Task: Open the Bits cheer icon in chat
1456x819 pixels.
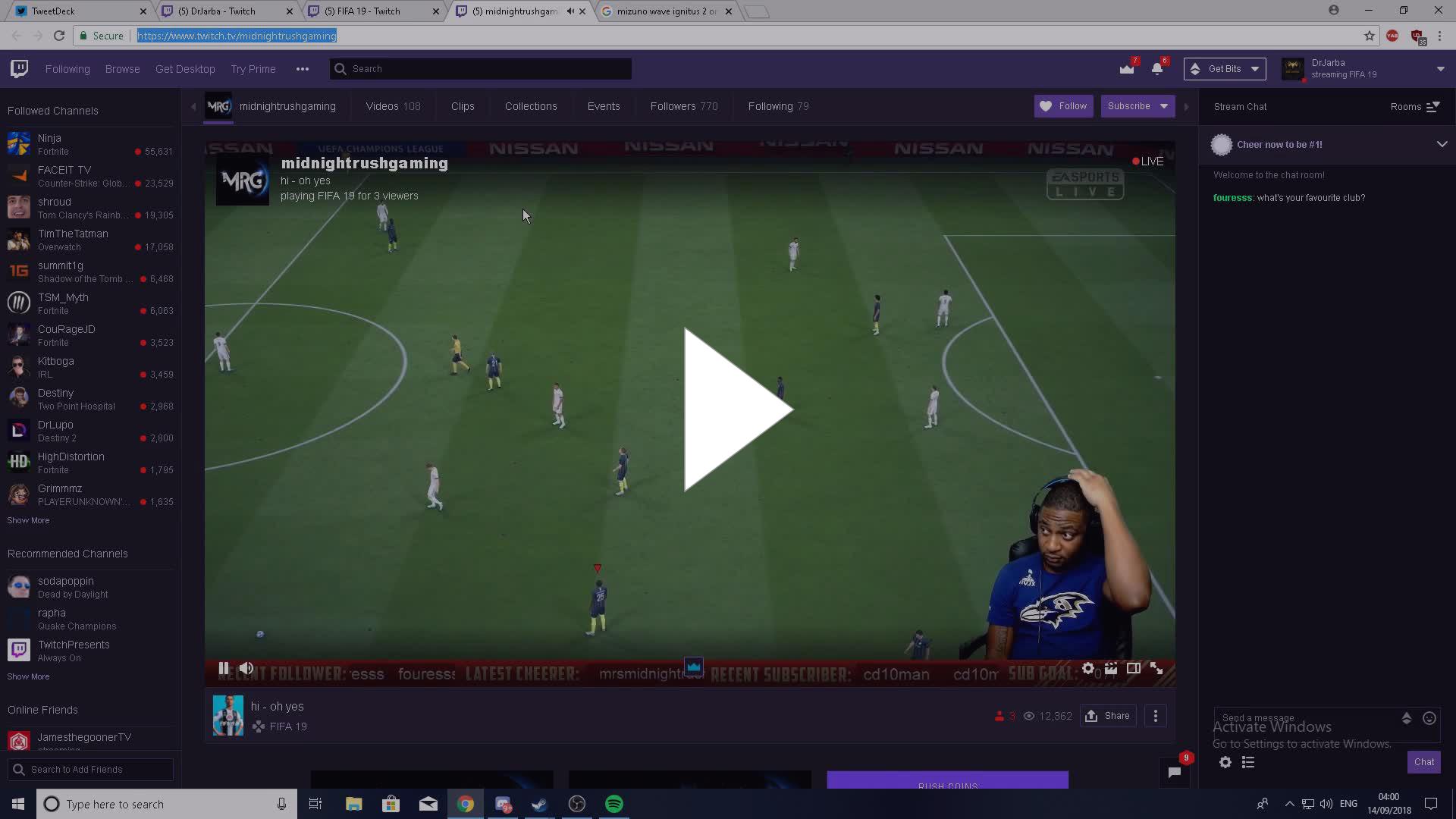Action: (x=1407, y=718)
